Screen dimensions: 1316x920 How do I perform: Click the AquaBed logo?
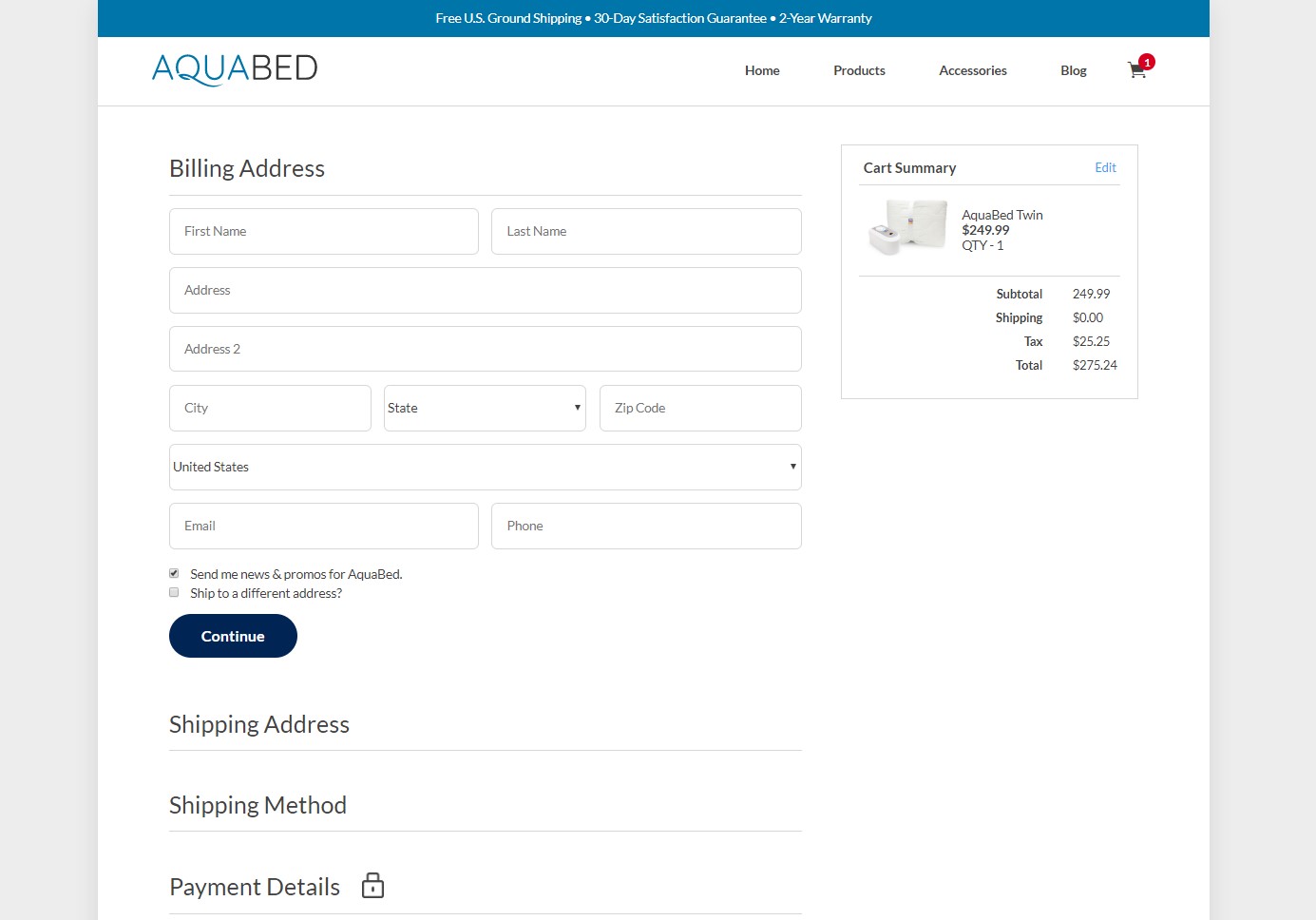click(x=235, y=69)
